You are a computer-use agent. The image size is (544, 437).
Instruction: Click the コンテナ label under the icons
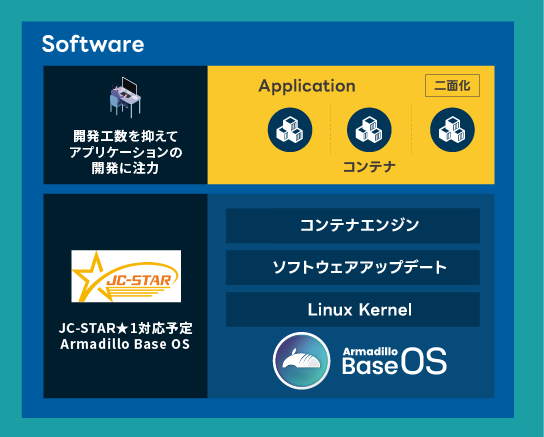click(369, 167)
